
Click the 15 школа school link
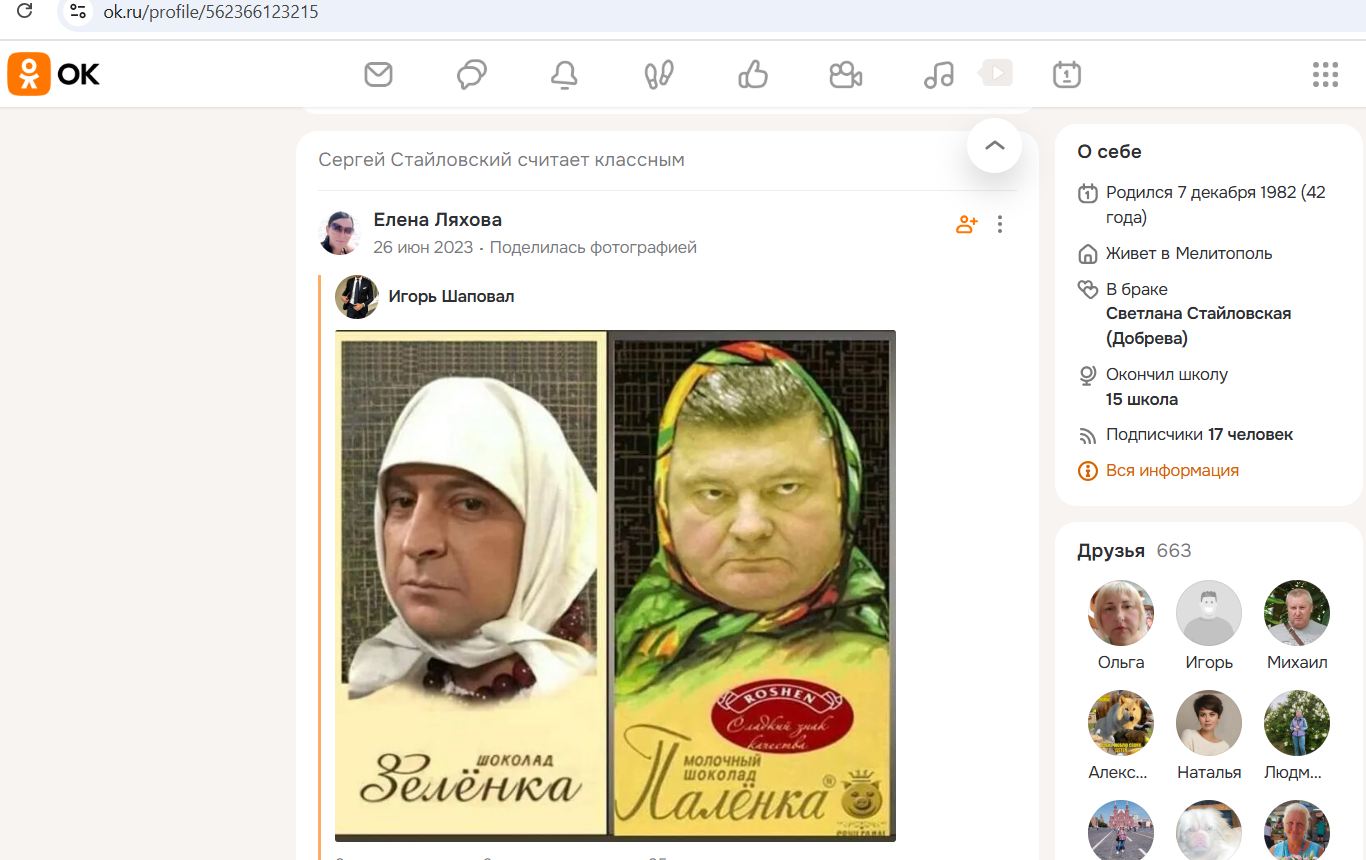1142,399
